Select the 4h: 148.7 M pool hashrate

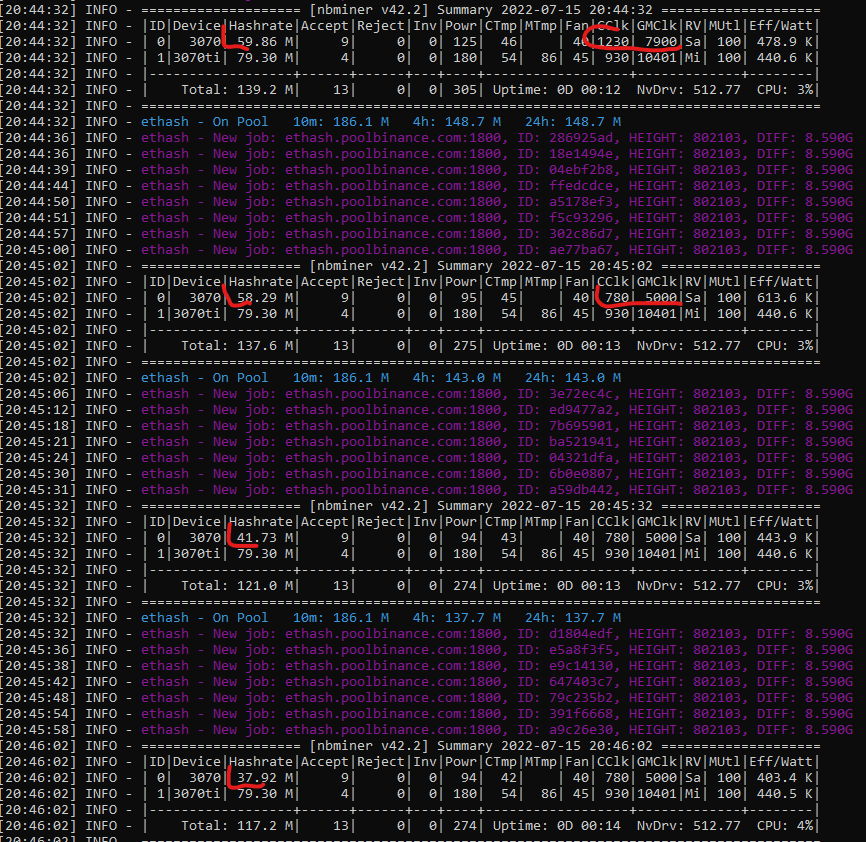tap(457, 122)
